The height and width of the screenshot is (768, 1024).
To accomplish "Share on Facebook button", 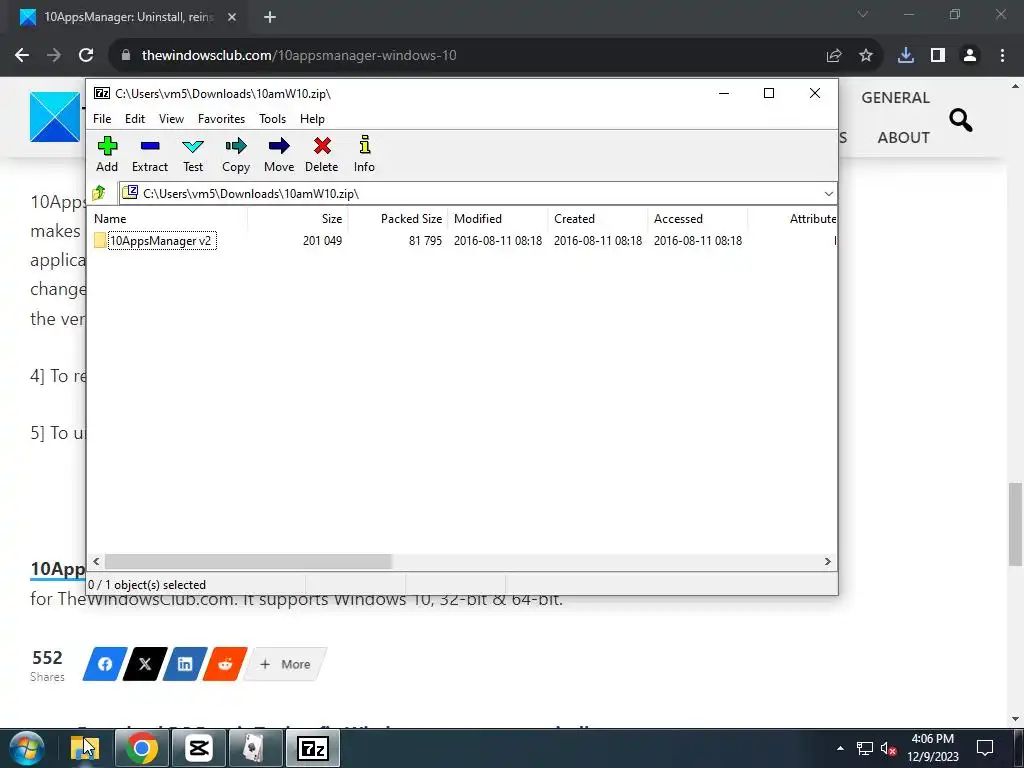I will click(104, 664).
